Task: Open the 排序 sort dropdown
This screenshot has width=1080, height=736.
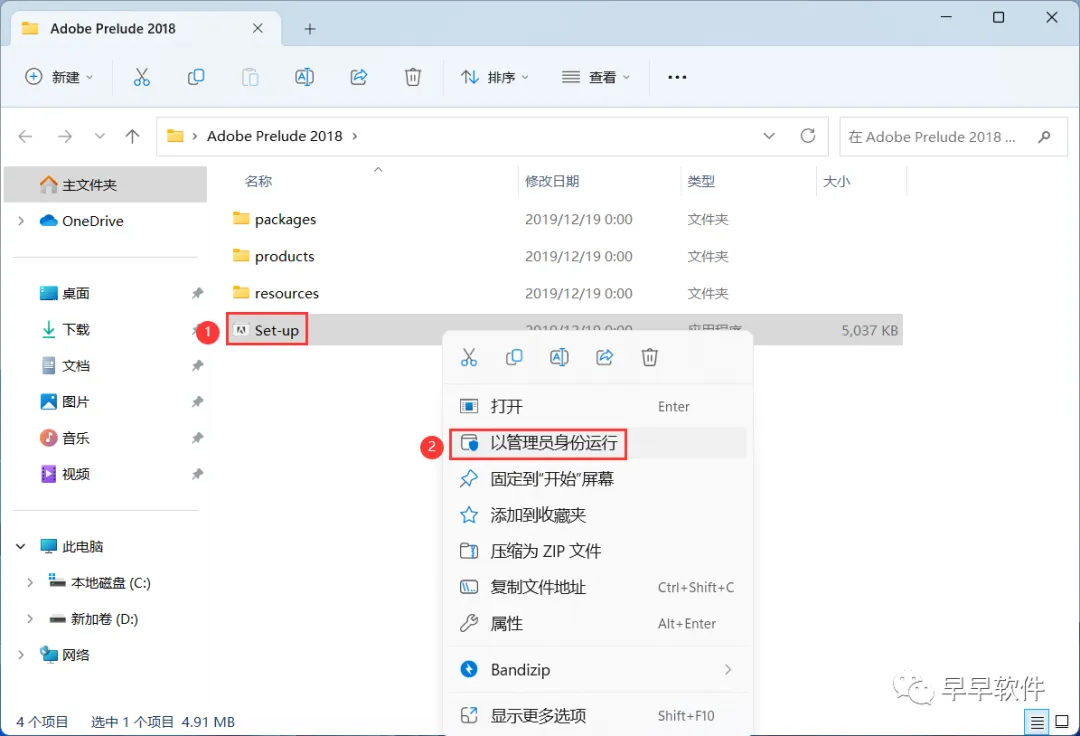Action: (x=495, y=77)
